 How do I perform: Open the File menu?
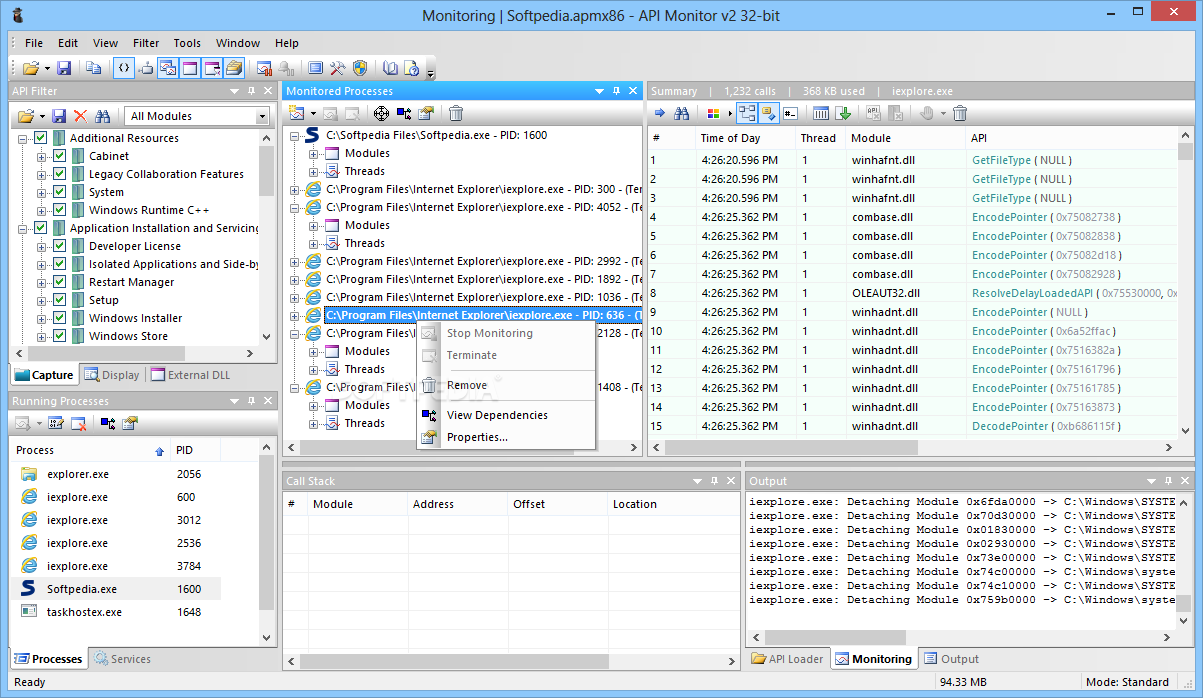tap(34, 43)
